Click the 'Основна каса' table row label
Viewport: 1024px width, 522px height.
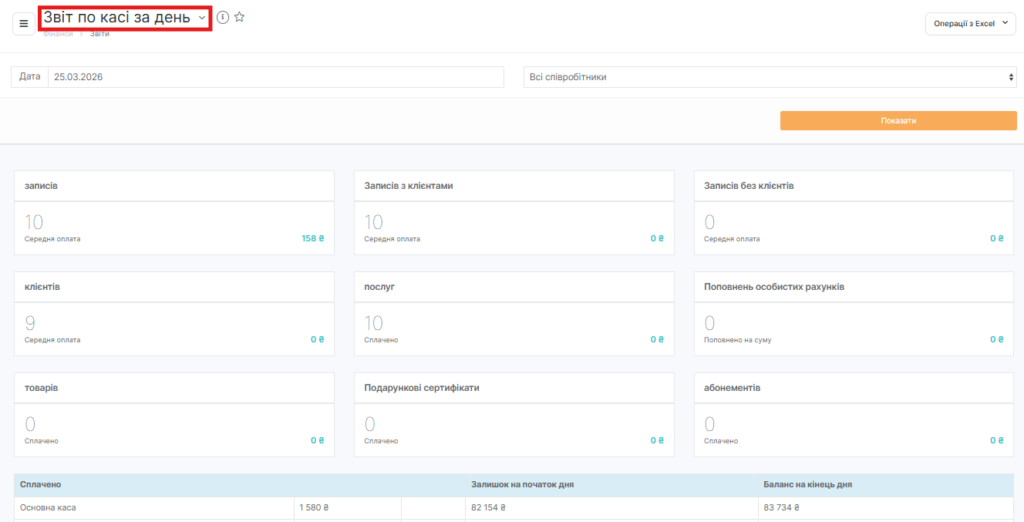tap(48, 508)
